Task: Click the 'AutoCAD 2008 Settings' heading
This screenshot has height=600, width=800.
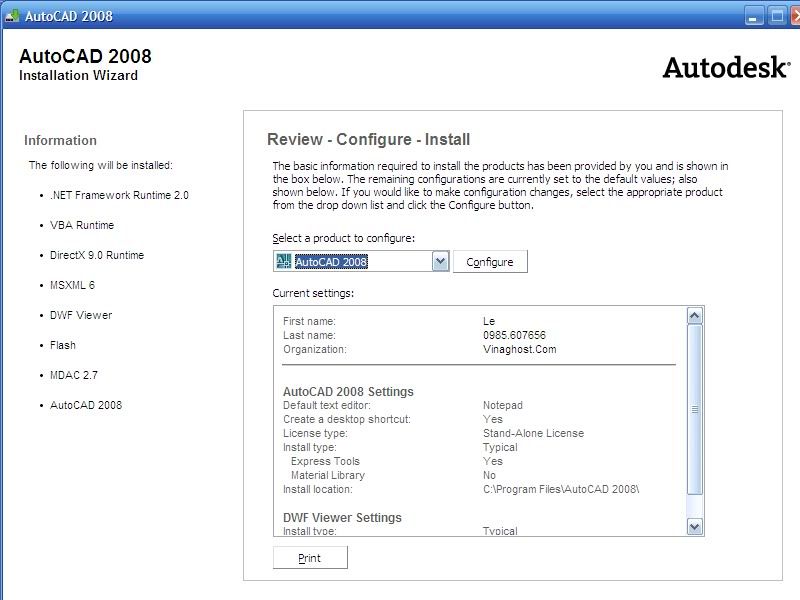Action: (x=348, y=391)
